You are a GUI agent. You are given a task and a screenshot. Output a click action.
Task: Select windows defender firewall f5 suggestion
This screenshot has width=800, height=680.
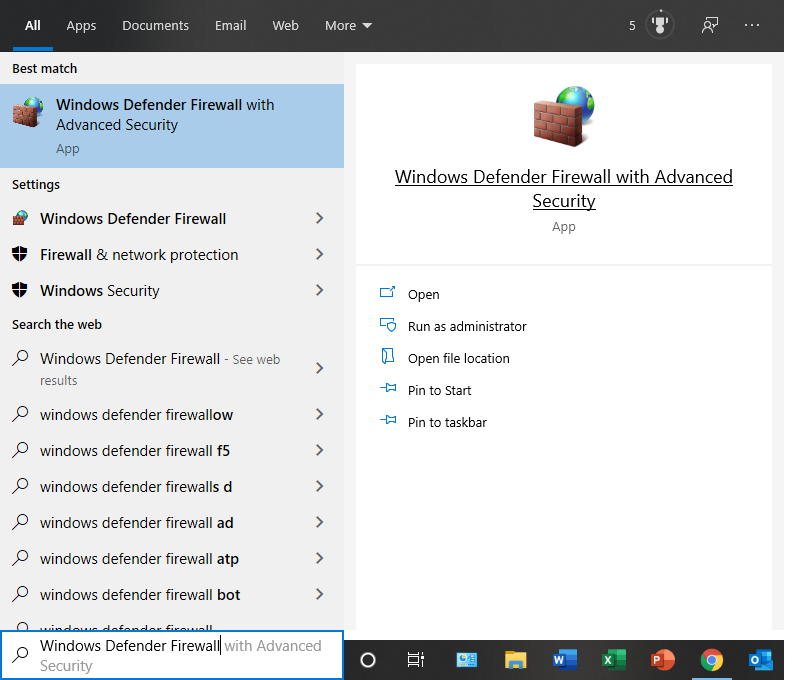[152, 450]
